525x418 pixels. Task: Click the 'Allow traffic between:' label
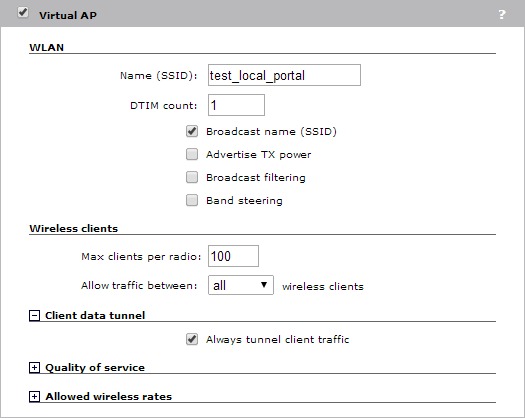click(139, 285)
